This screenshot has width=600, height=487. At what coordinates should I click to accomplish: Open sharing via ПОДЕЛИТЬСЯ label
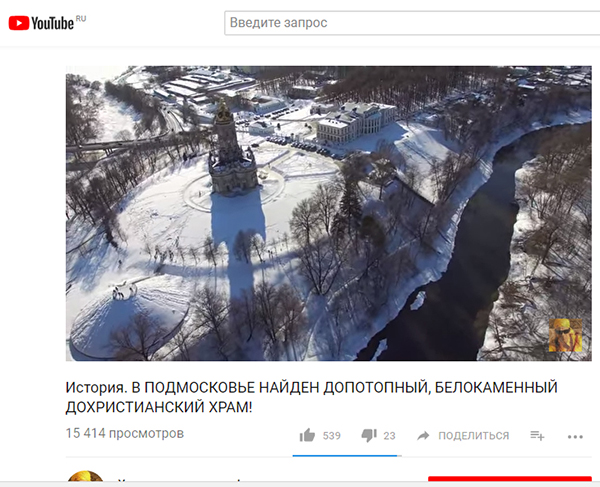point(474,436)
